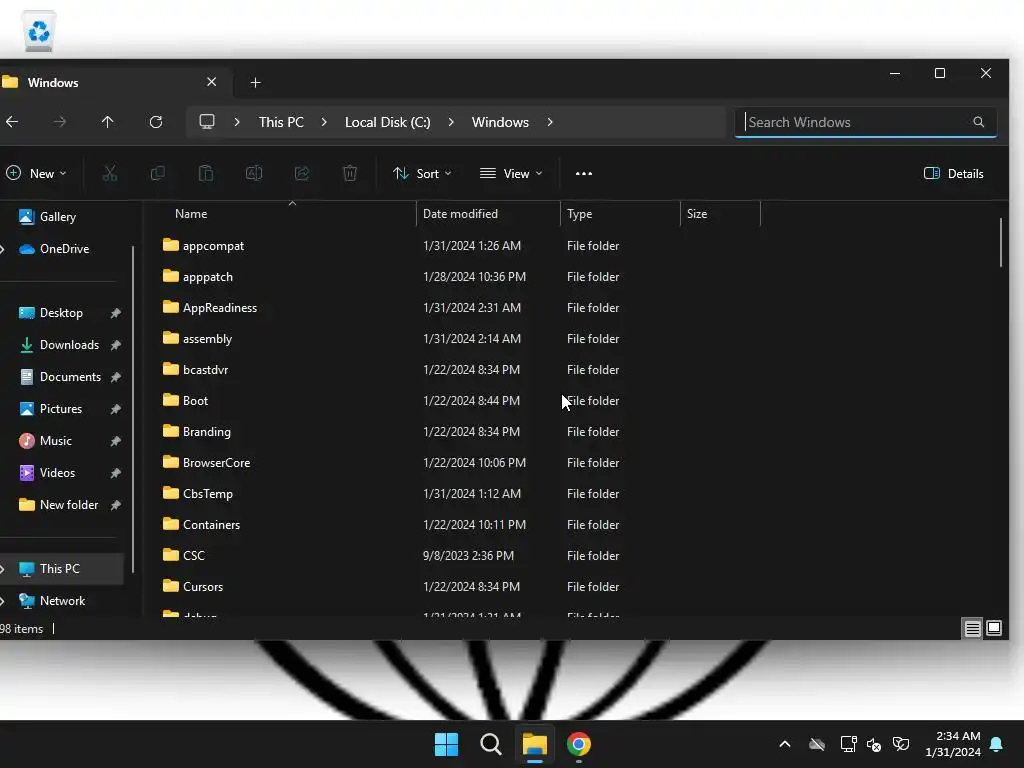1024x768 pixels.
Task: Select the CbsTemp folder
Action: pyautogui.click(x=208, y=494)
